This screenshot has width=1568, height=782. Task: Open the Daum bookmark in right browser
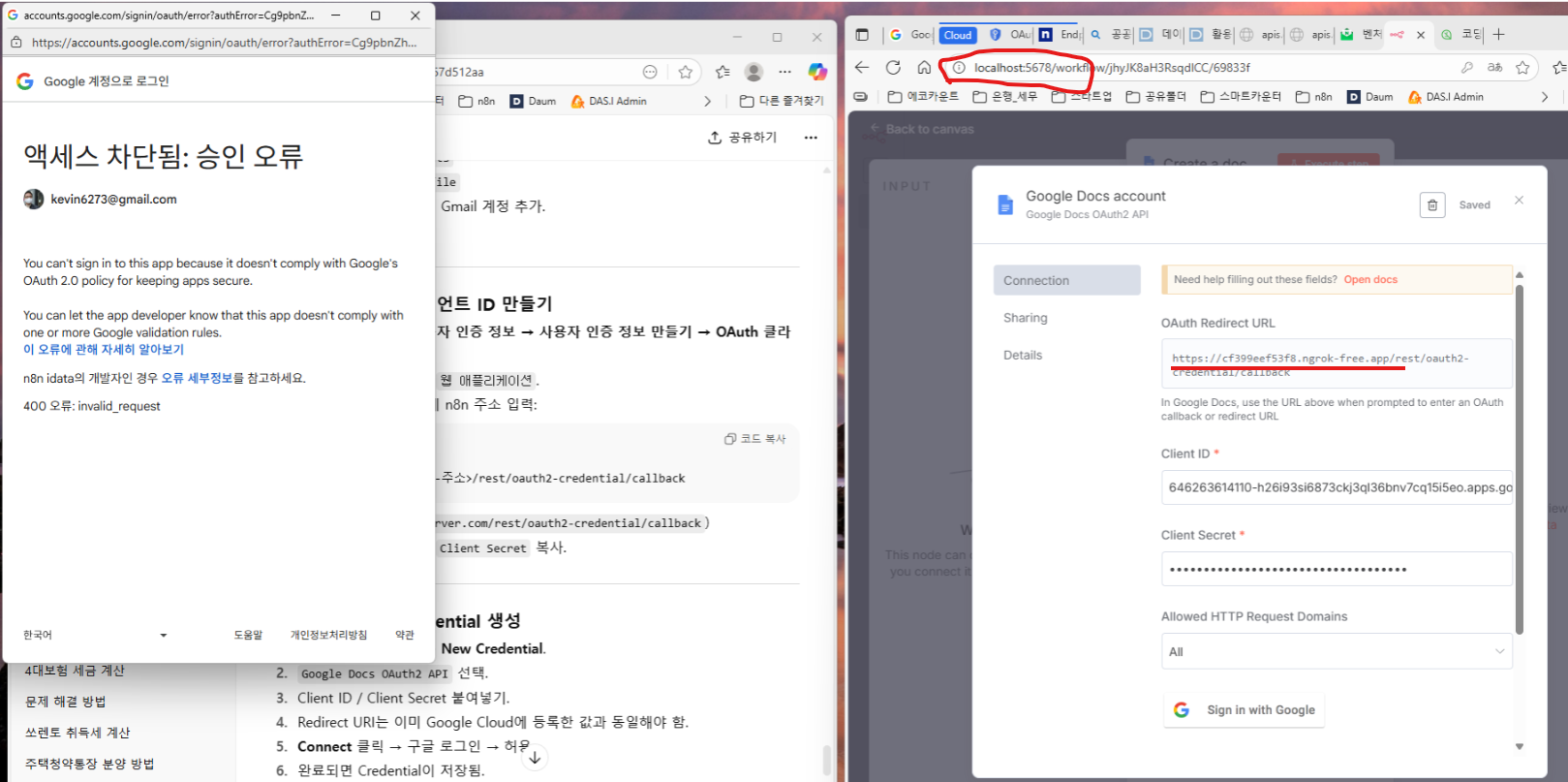point(1370,97)
